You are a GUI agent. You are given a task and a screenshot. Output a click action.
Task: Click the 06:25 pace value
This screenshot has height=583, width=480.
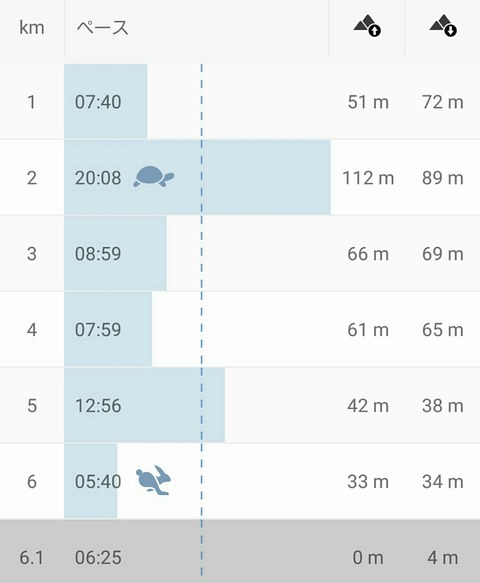tap(98, 558)
